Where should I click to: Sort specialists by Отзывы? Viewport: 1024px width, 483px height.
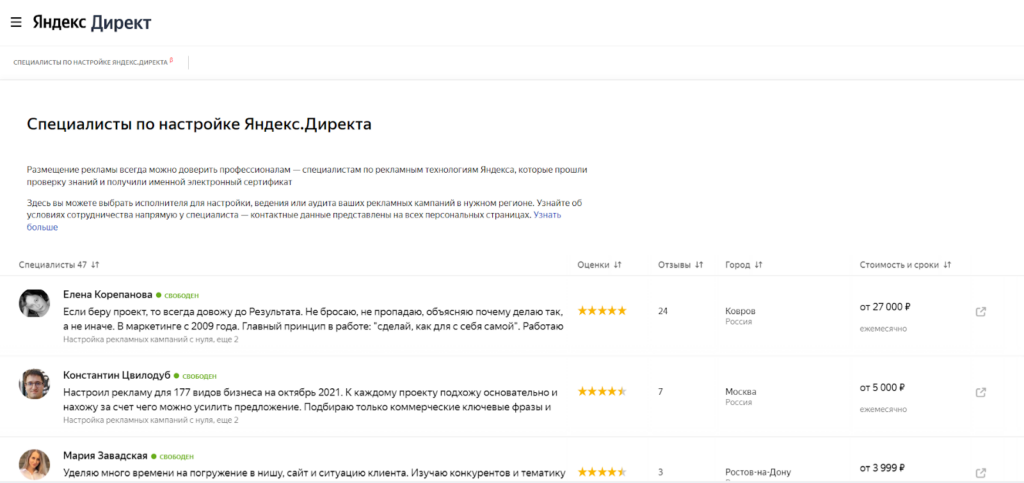tap(680, 265)
